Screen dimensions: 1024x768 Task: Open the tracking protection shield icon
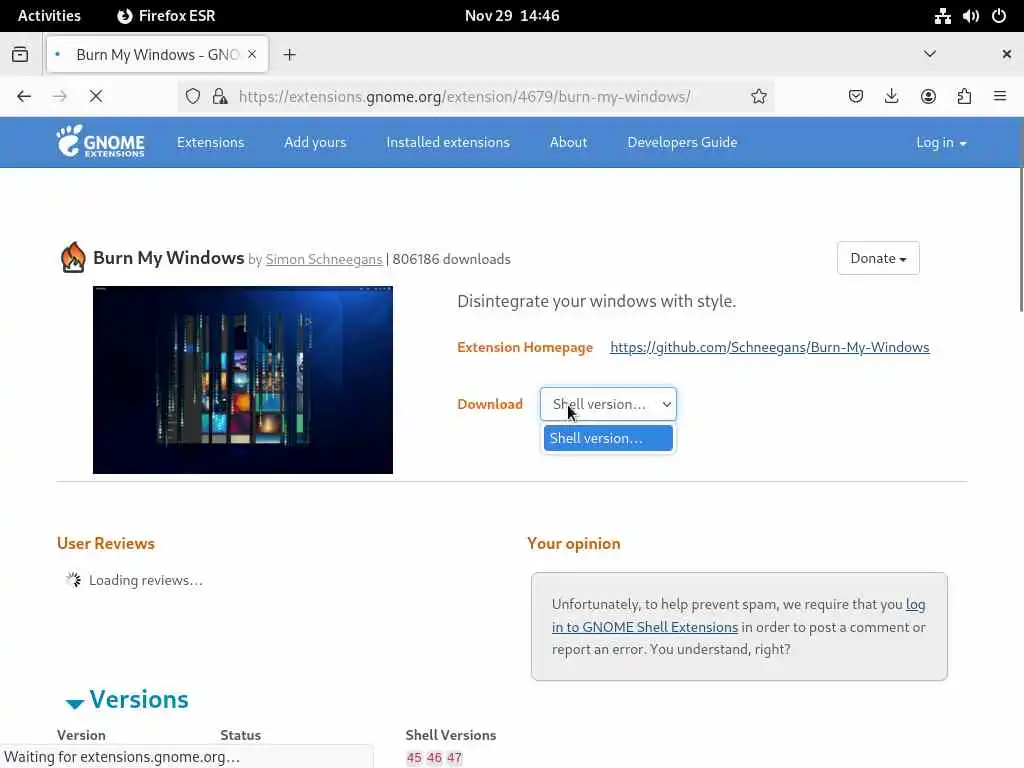(193, 97)
